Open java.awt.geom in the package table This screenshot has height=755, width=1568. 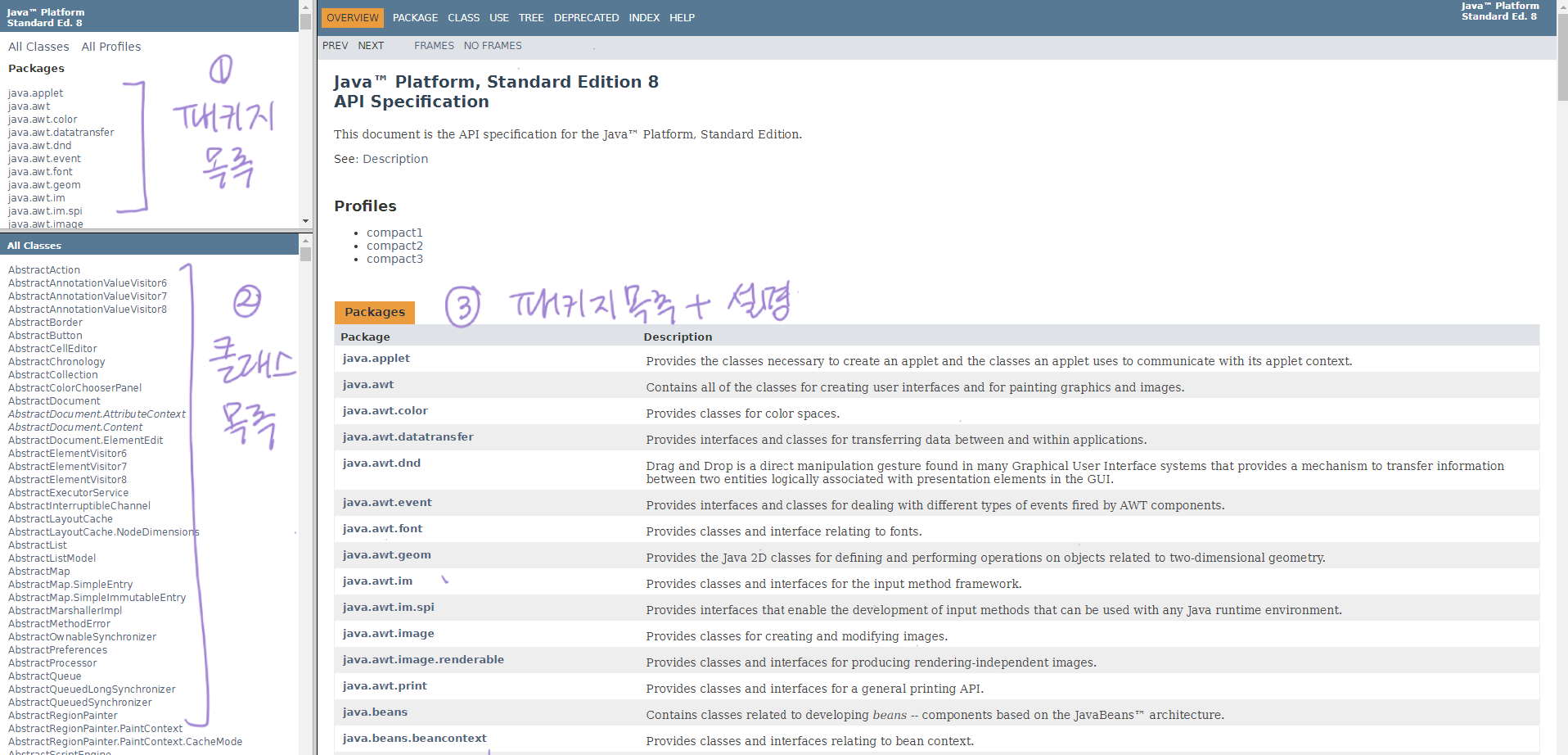tap(387, 555)
